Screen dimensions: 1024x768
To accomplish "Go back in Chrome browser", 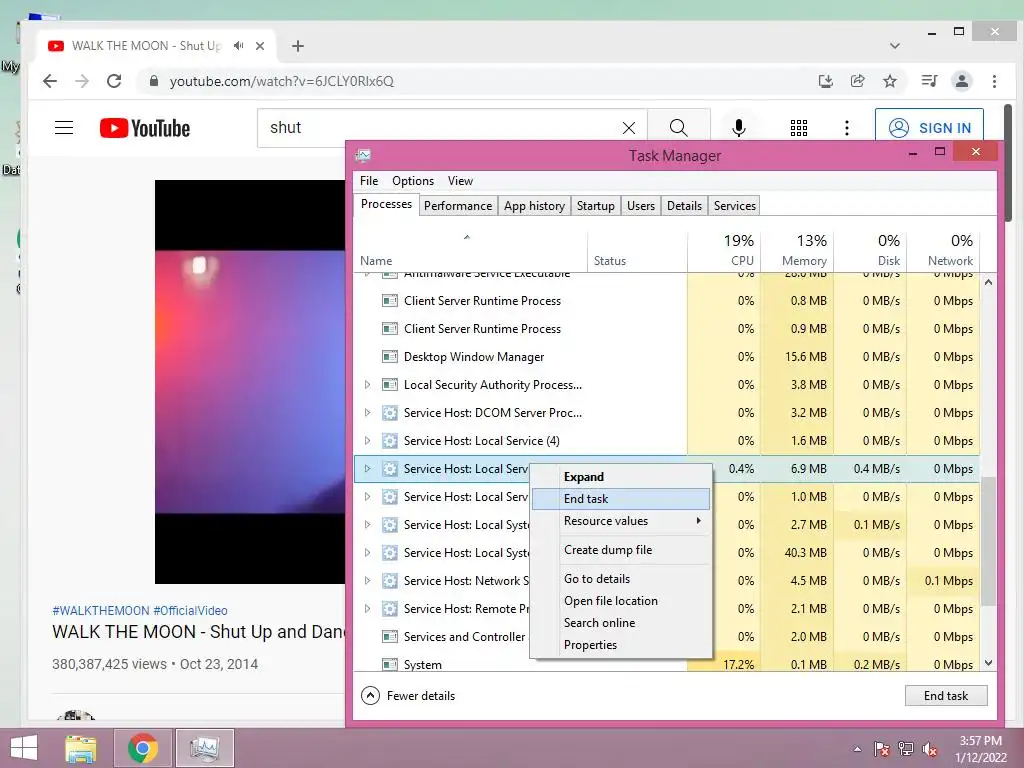I will click(x=50, y=81).
